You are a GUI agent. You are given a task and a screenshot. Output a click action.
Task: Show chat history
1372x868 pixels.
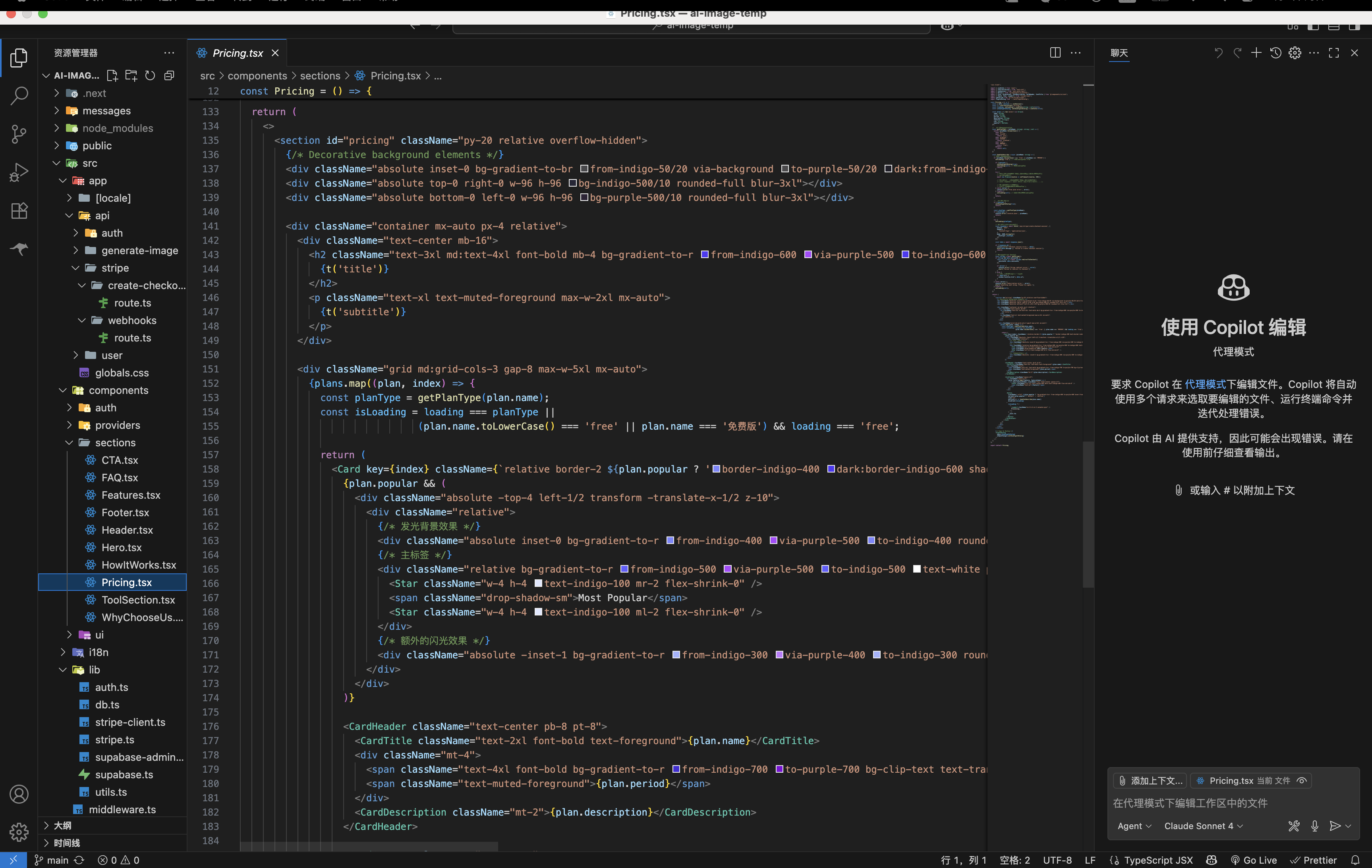click(x=1276, y=52)
